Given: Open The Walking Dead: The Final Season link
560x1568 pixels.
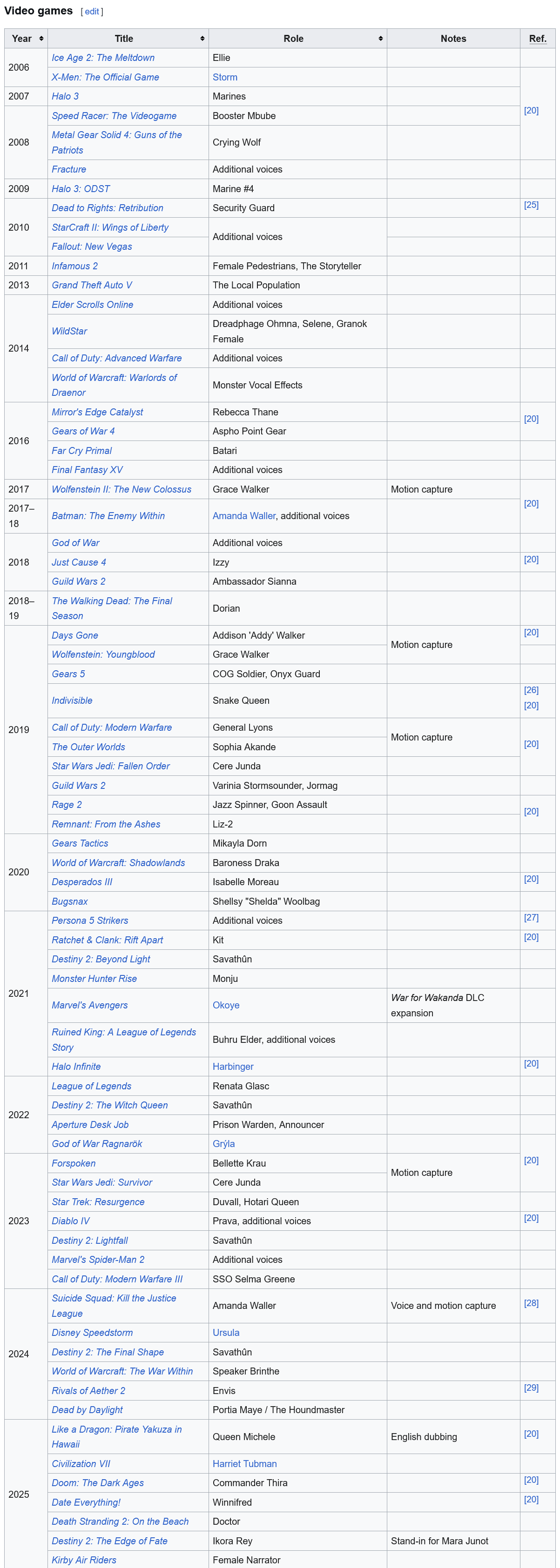Looking at the screenshot, I should [112, 608].
